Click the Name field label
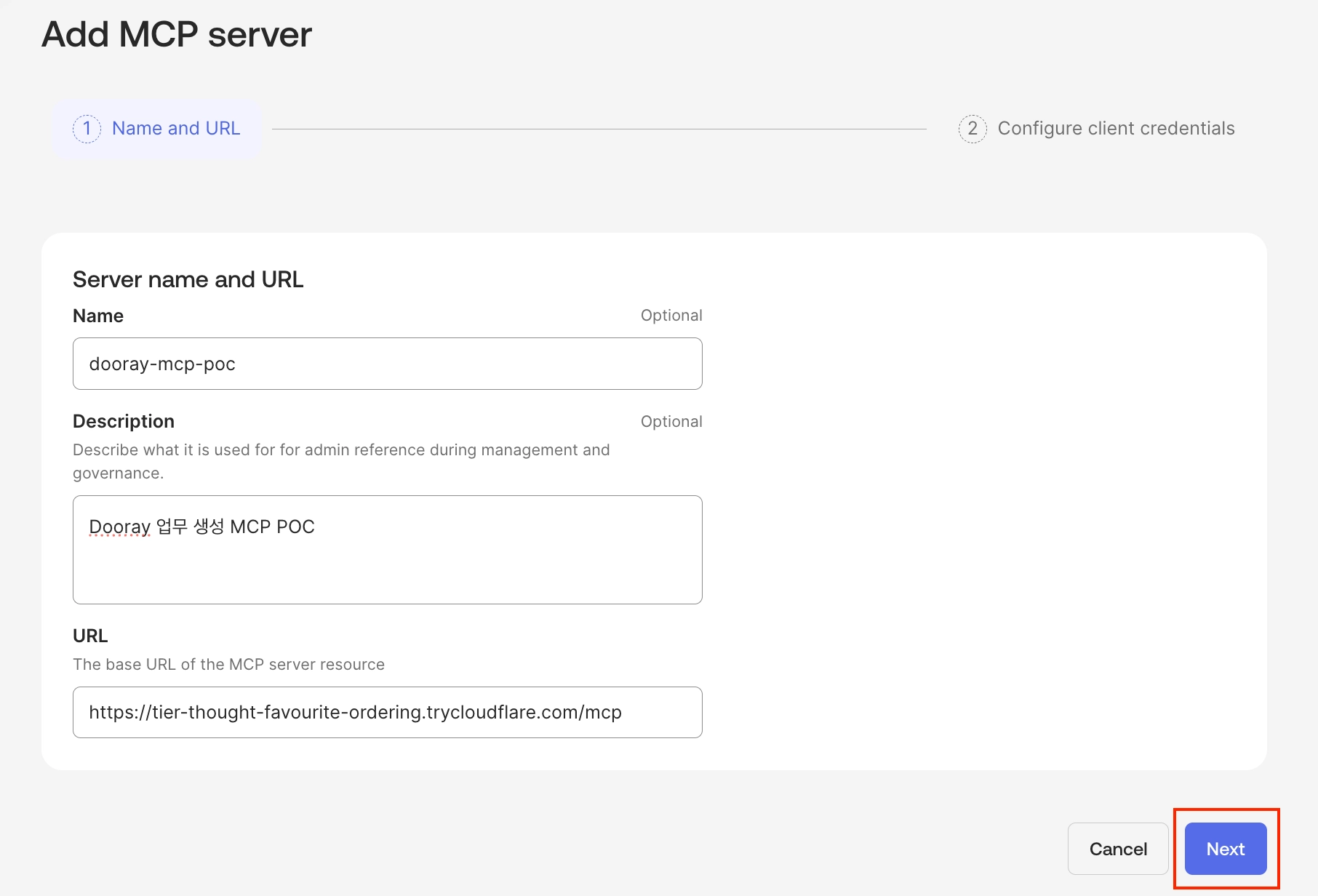Image resolution: width=1318 pixels, height=896 pixels. [x=98, y=316]
